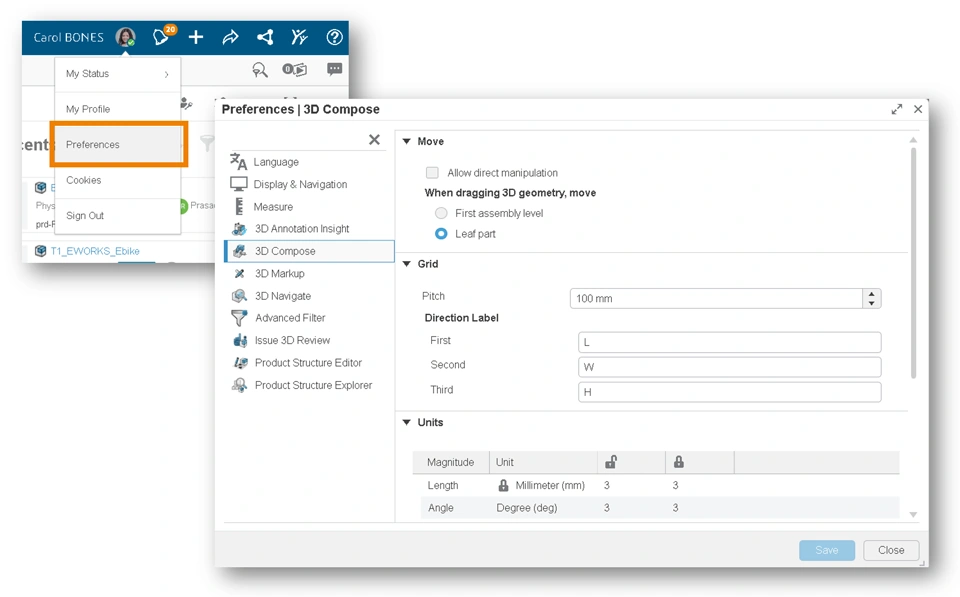Select Advanced Filter preferences category
Image resolution: width=960 pixels, height=597 pixels.
click(310, 318)
